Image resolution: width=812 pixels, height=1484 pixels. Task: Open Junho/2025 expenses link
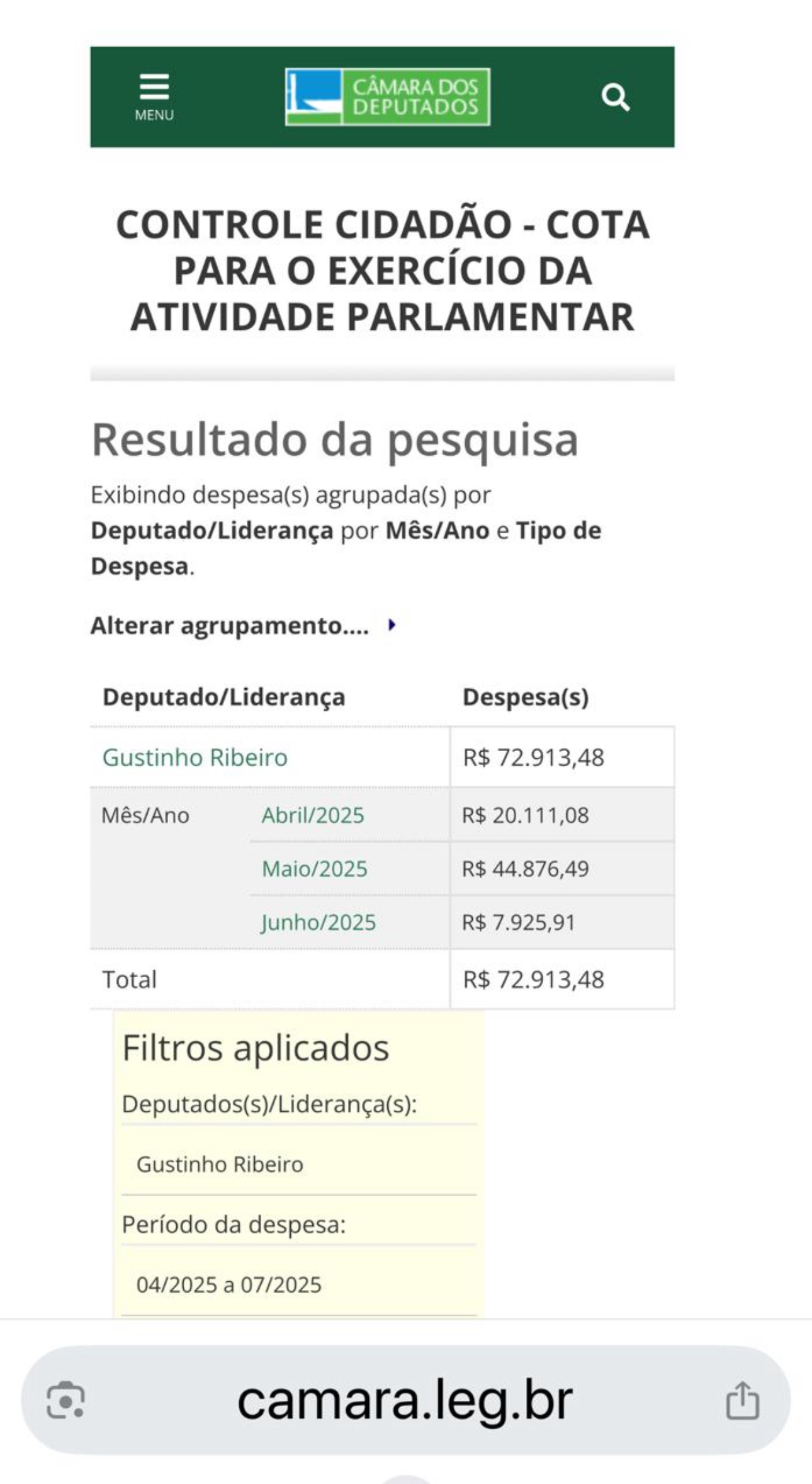coord(319,922)
